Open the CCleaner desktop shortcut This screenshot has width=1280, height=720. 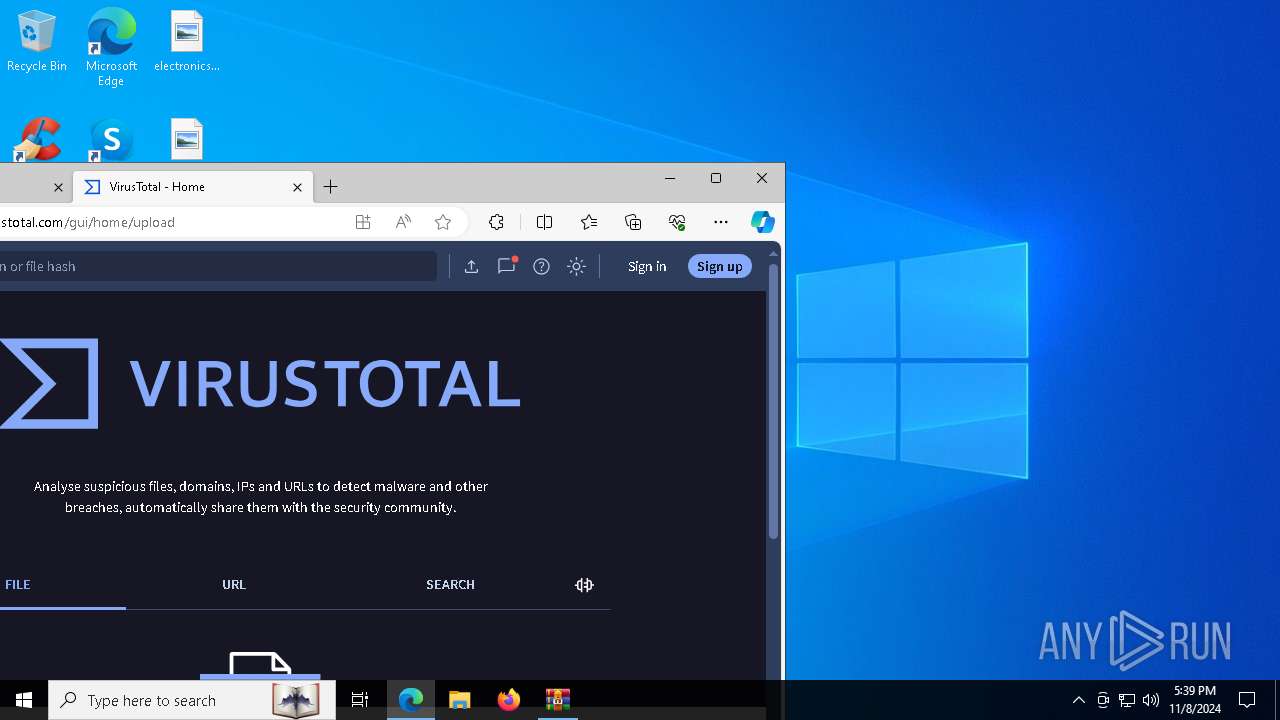click(38, 140)
